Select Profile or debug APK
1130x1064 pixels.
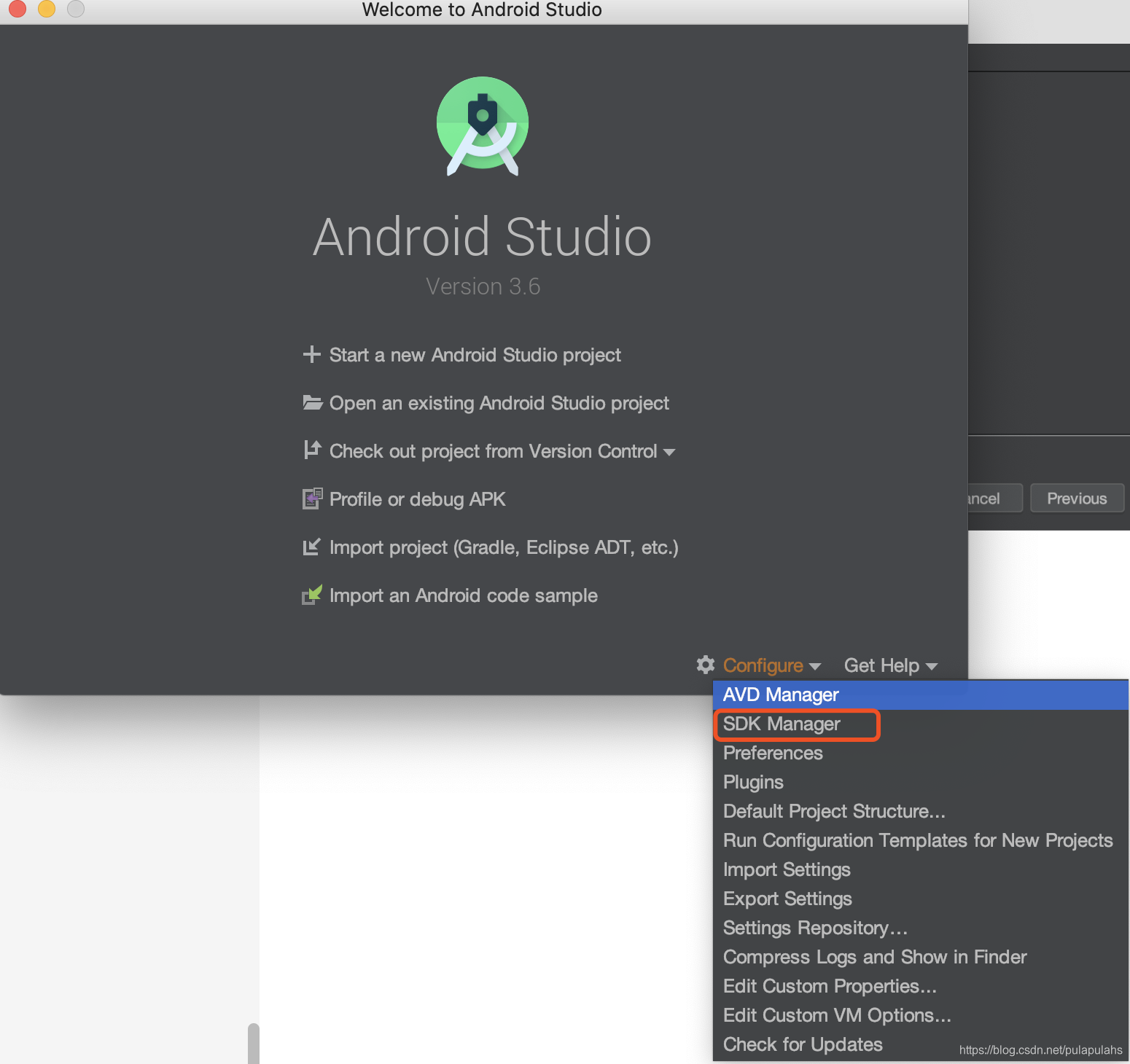point(418,499)
